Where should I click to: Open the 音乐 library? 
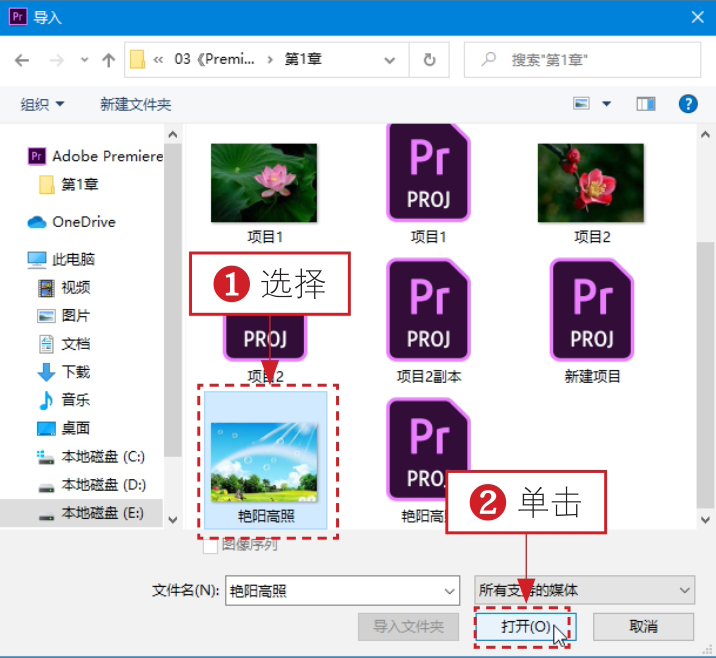(x=64, y=400)
